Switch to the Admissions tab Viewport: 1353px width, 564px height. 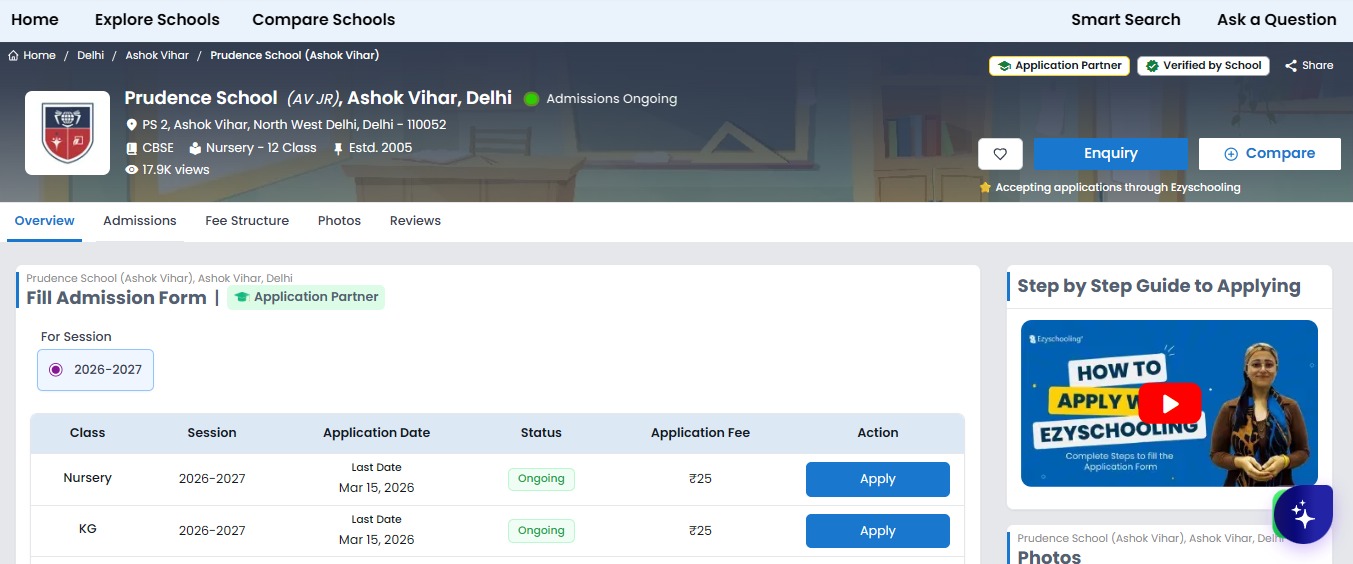pos(140,221)
